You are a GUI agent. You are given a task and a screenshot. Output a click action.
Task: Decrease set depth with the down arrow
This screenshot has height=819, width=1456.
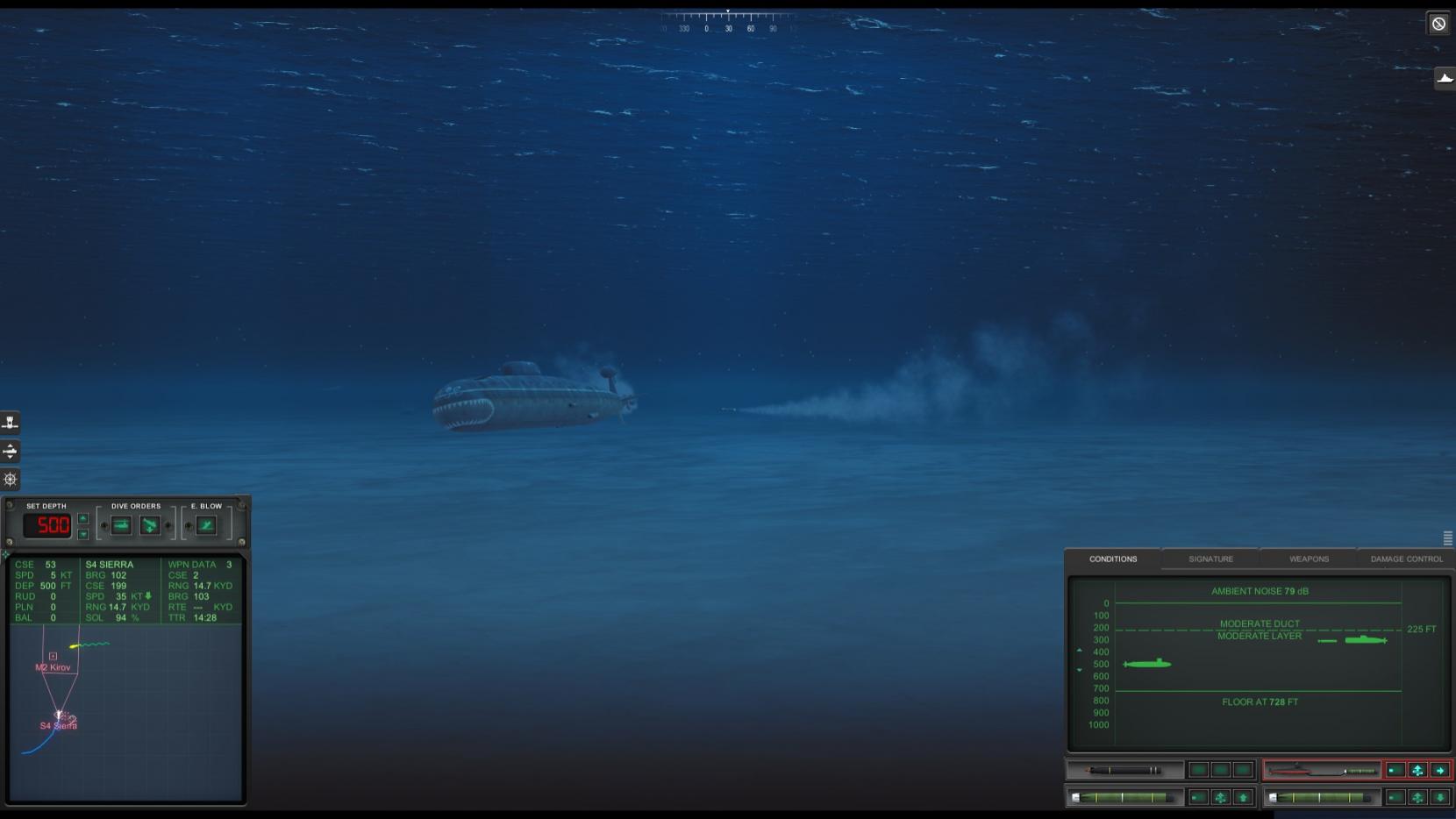[83, 534]
